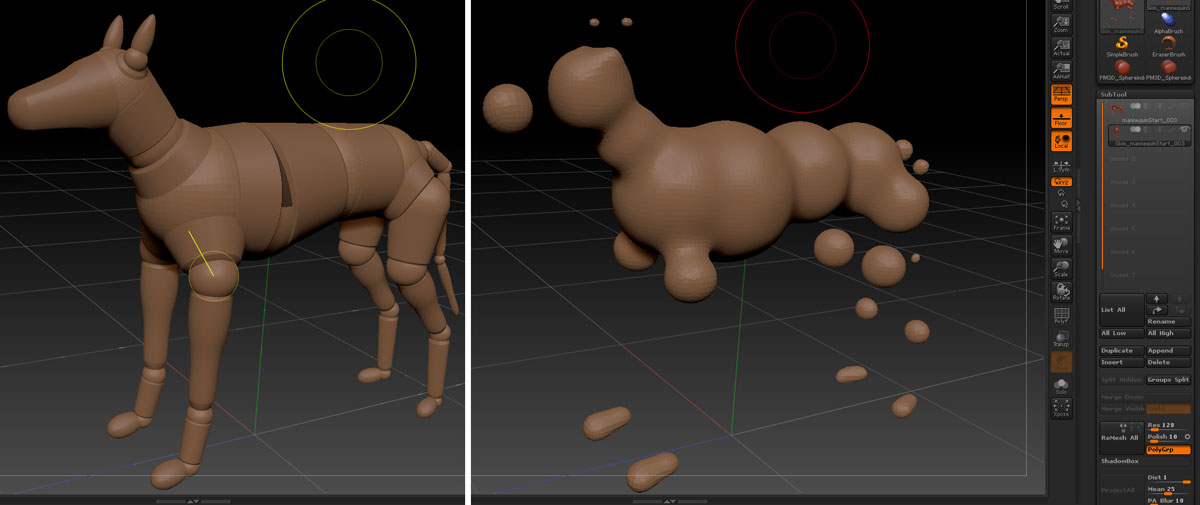This screenshot has height=505, width=1200.
Task: Click Insert subtool button
Action: (1122, 362)
